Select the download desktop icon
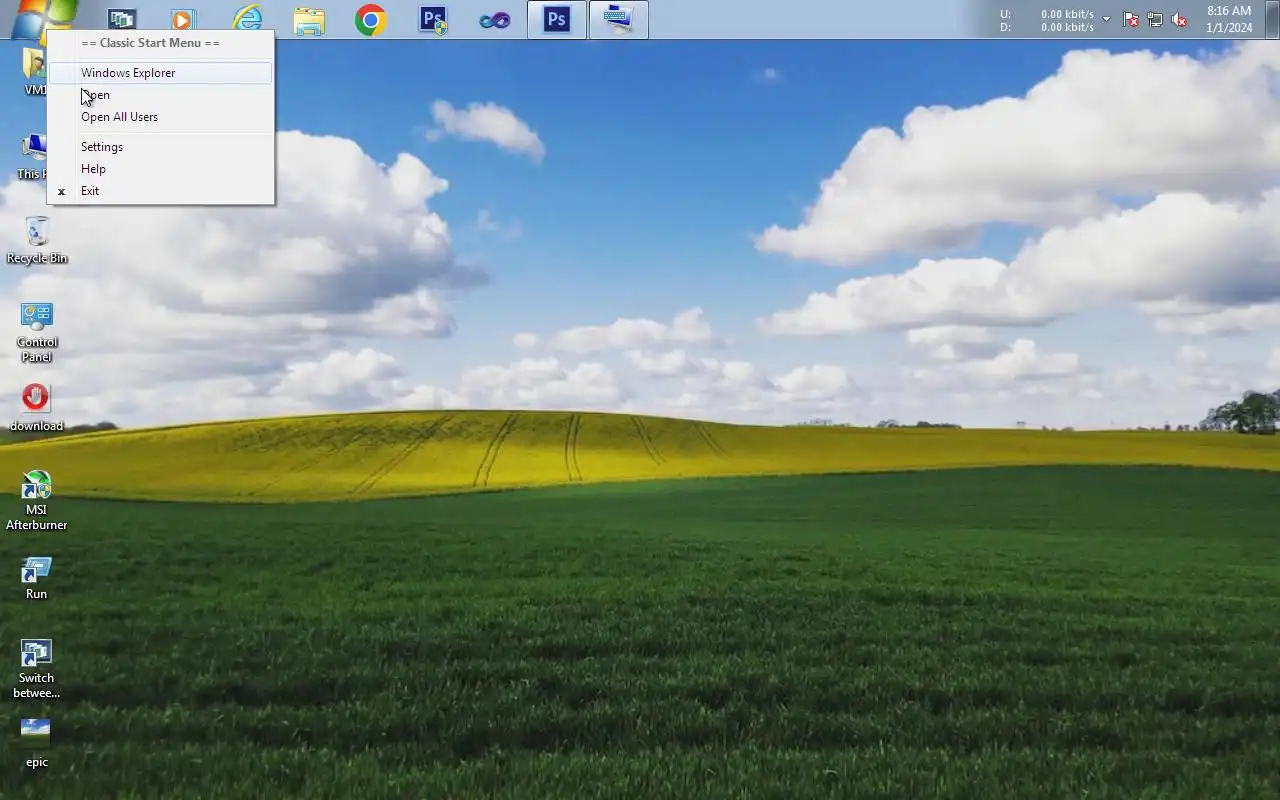This screenshot has height=800, width=1280. click(37, 407)
